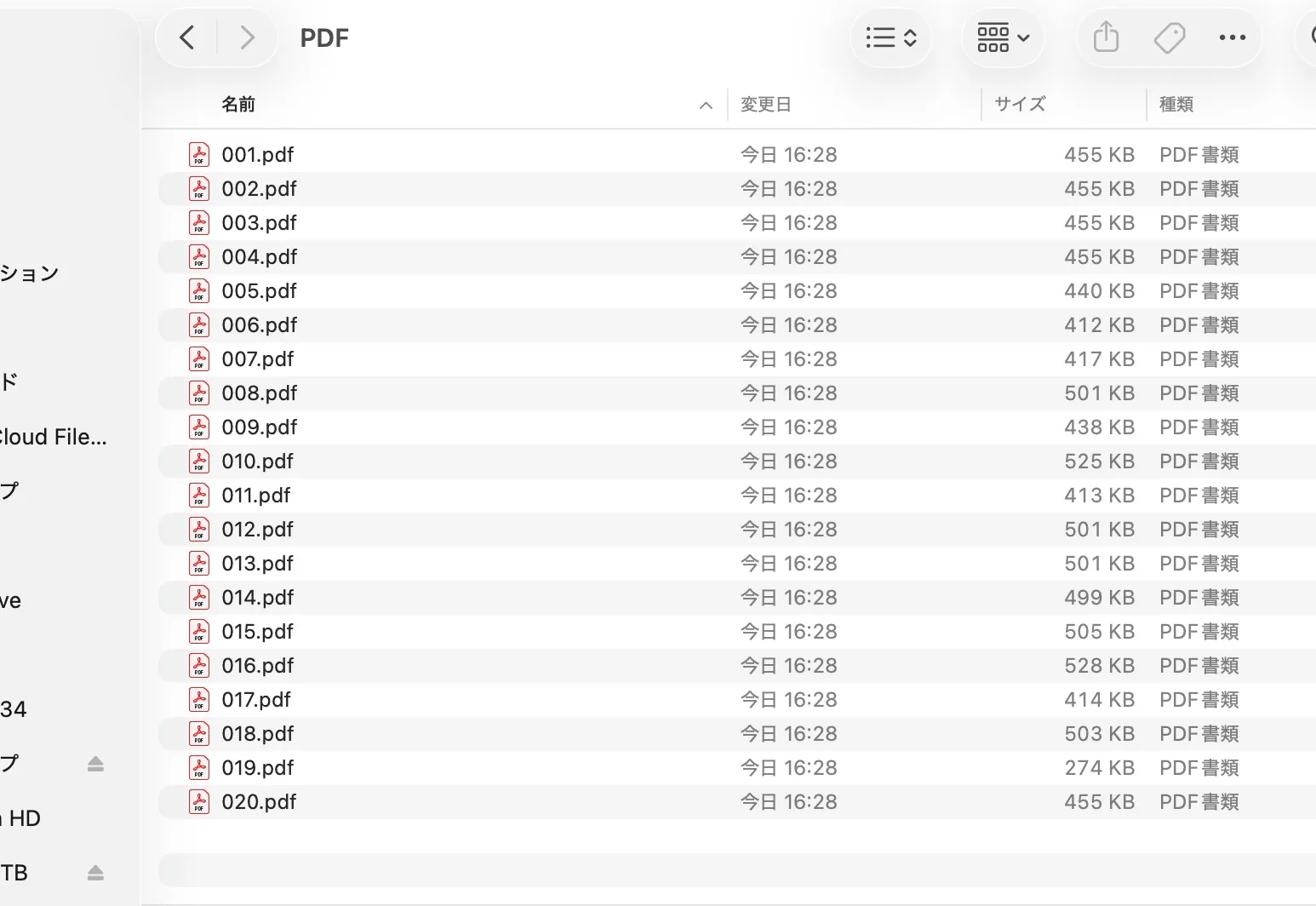Click the Share toolbar icon
This screenshot has height=906, width=1316.
tap(1105, 37)
